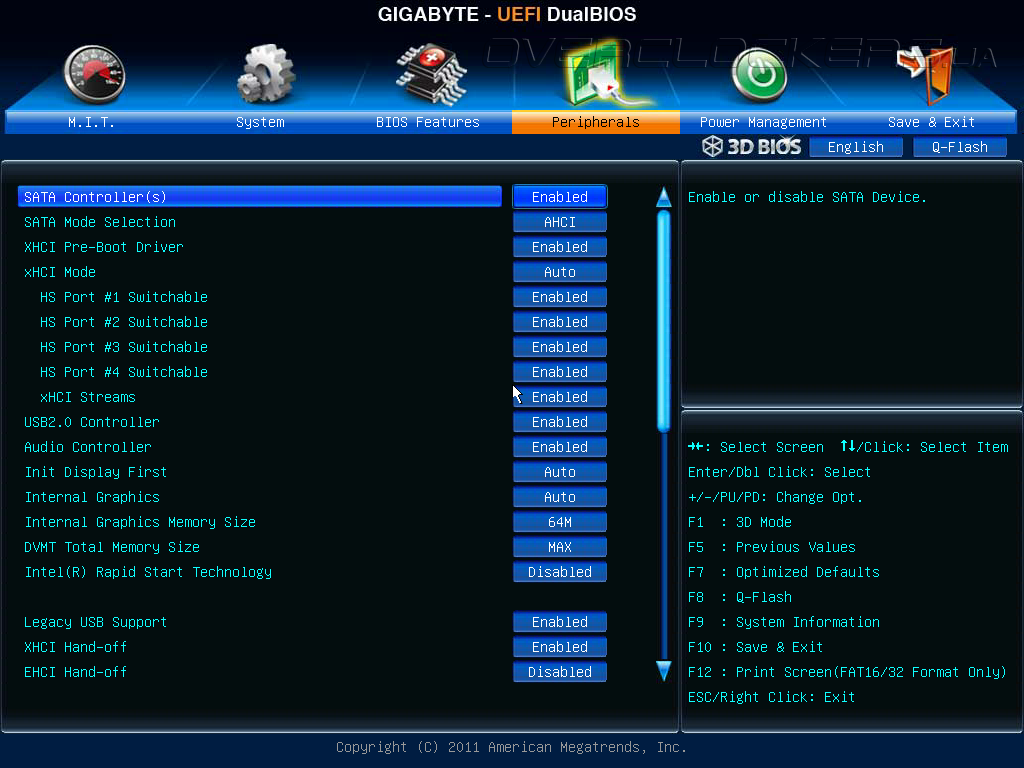This screenshot has height=768, width=1024.
Task: Go to the Power Management tab
Action: (x=763, y=122)
